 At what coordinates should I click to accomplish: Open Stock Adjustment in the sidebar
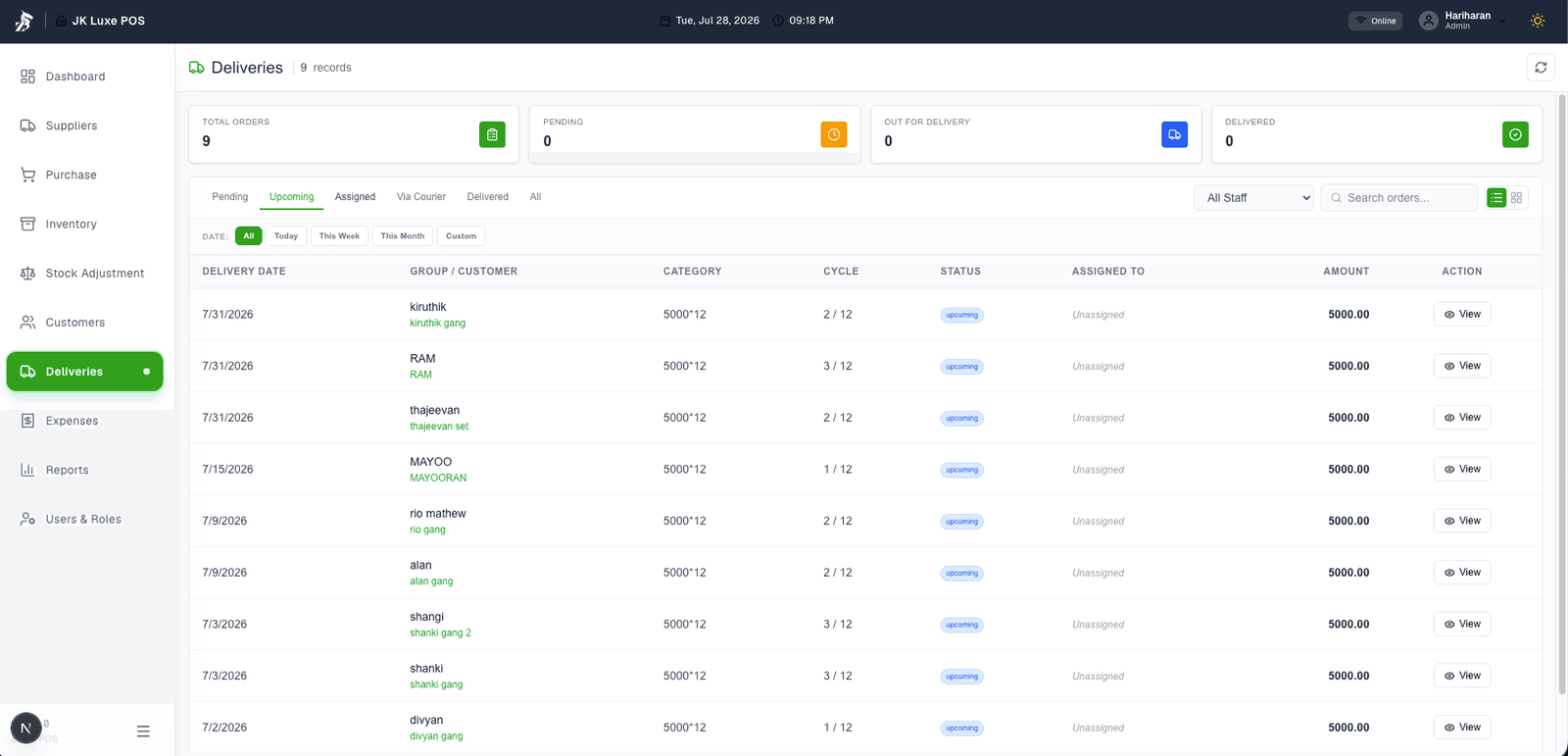click(x=84, y=273)
